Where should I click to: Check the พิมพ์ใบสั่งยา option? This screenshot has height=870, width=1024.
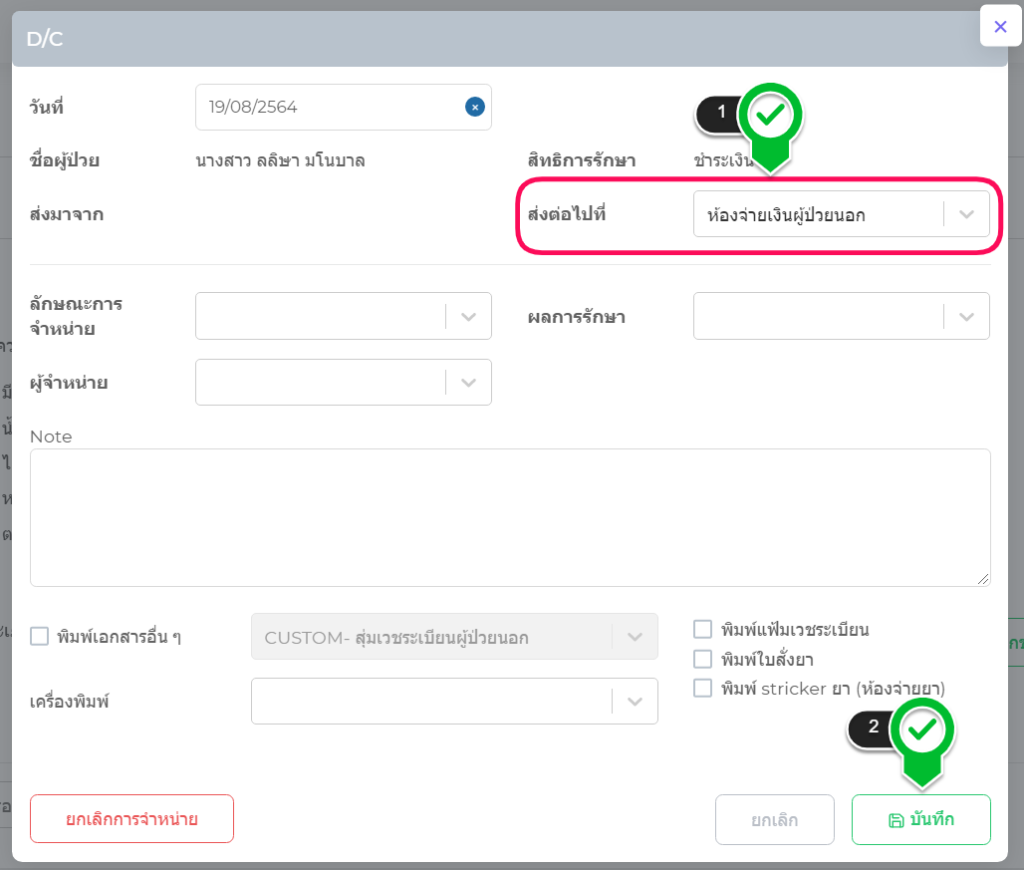tap(703, 659)
